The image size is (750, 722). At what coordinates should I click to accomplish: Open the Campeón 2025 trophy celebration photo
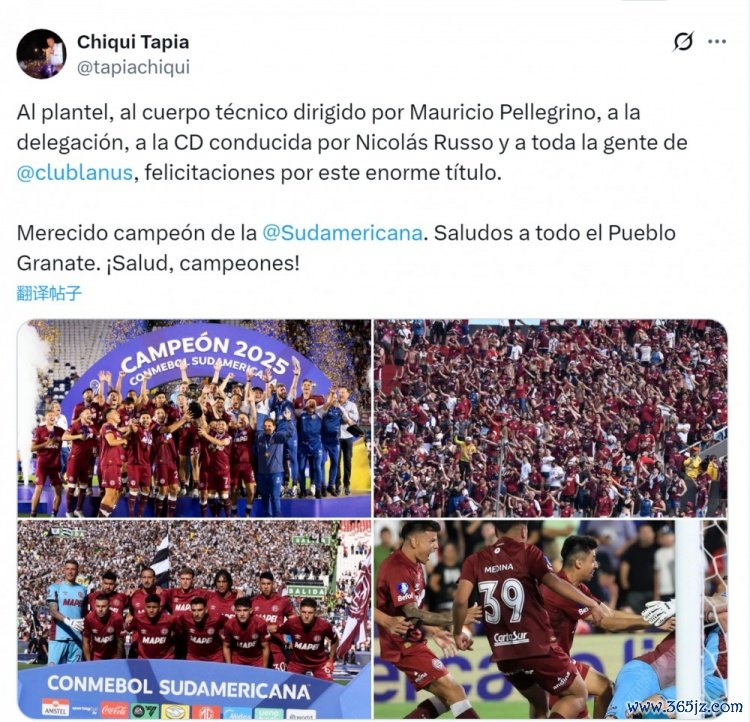point(194,418)
